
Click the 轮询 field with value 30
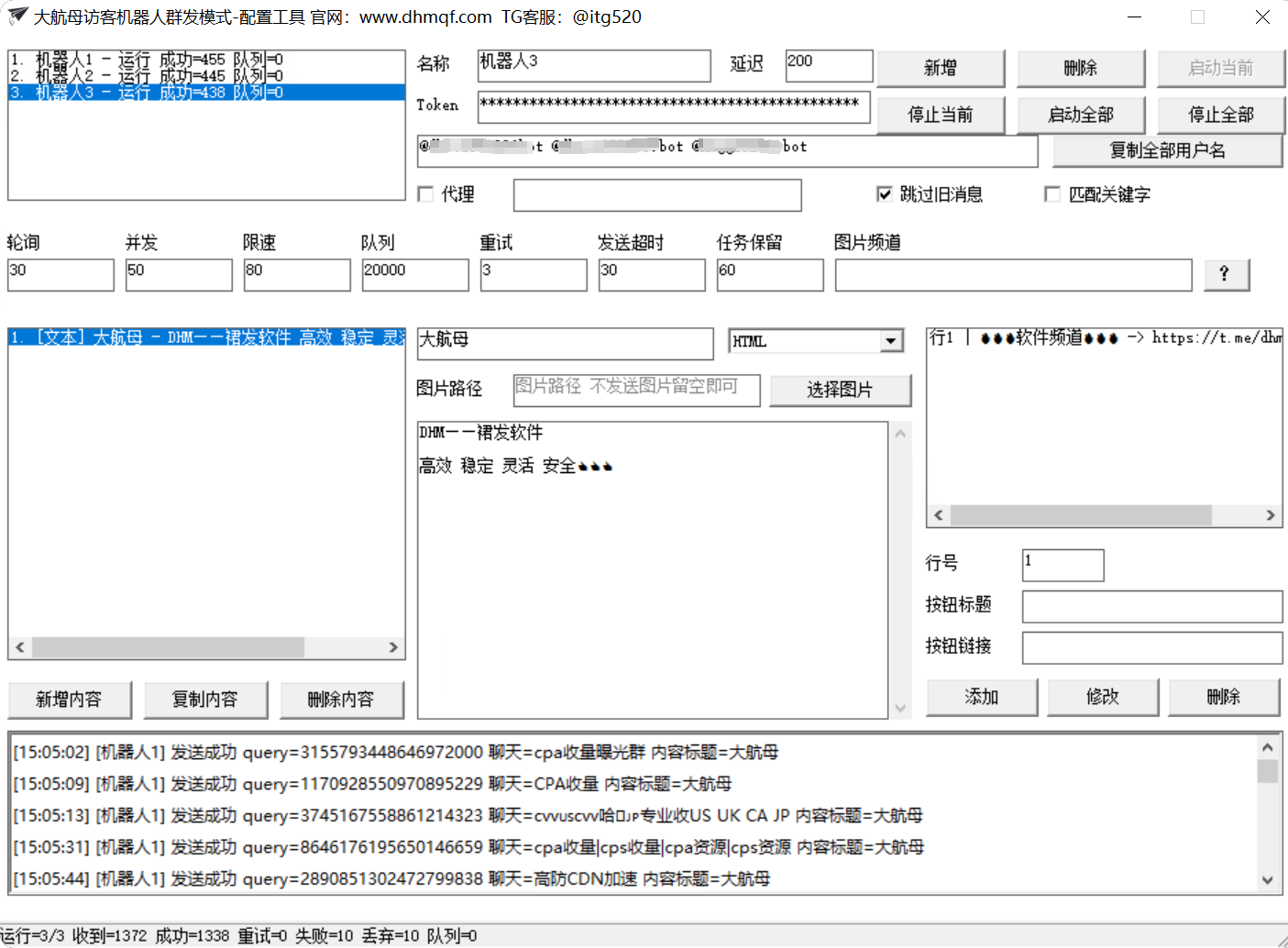pos(61,275)
